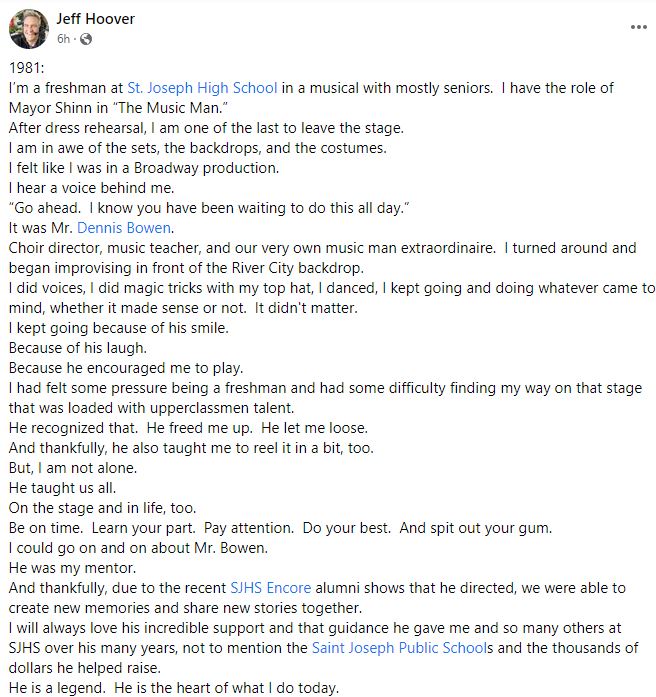This screenshot has width=656, height=697.
Task: Open the St. Joseph High School link
Action: pos(202,88)
